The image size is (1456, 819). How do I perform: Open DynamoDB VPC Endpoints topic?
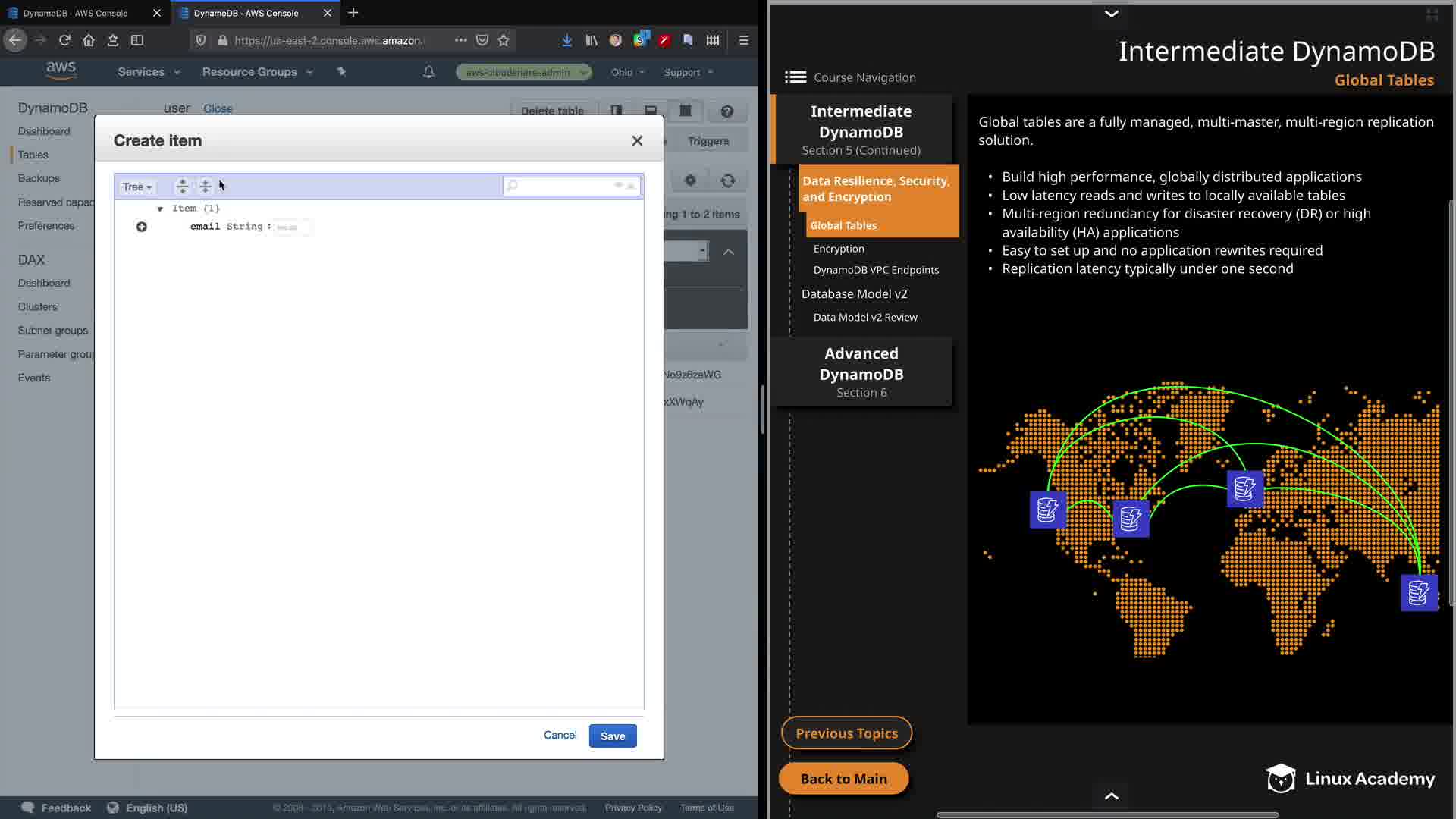pyautogui.click(x=876, y=270)
